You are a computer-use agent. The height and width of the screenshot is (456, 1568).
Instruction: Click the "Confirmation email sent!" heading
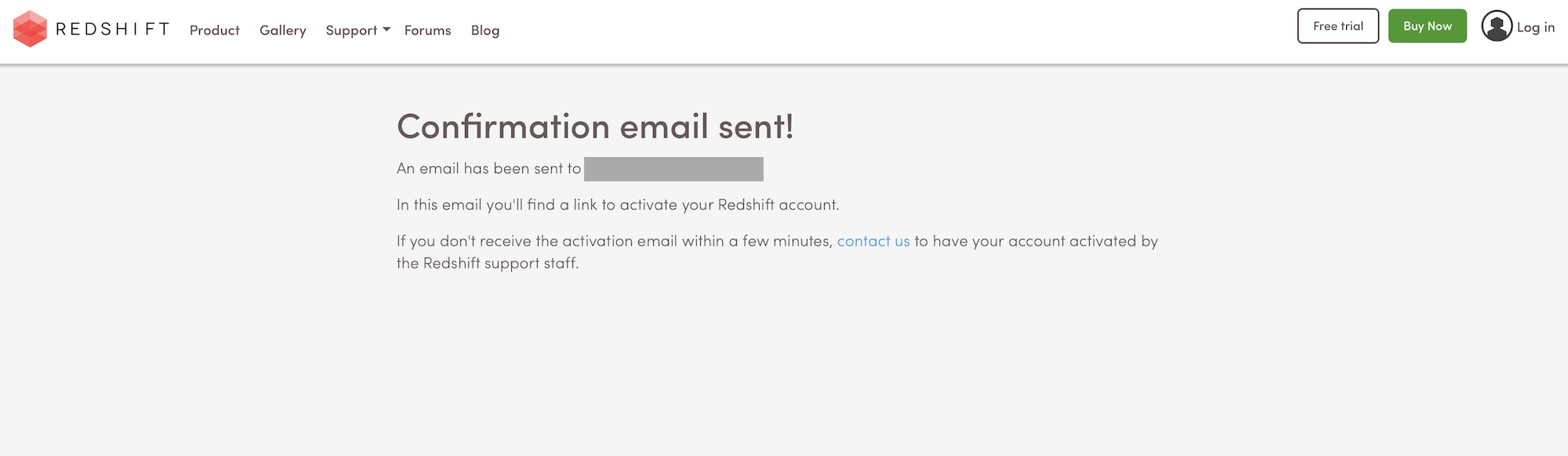[x=595, y=126]
